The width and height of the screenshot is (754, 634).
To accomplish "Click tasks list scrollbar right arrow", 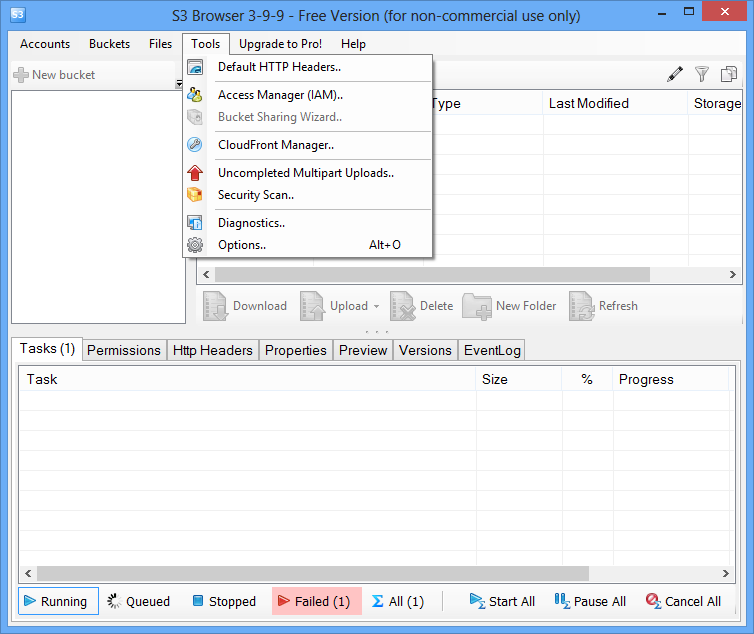I will click(726, 573).
